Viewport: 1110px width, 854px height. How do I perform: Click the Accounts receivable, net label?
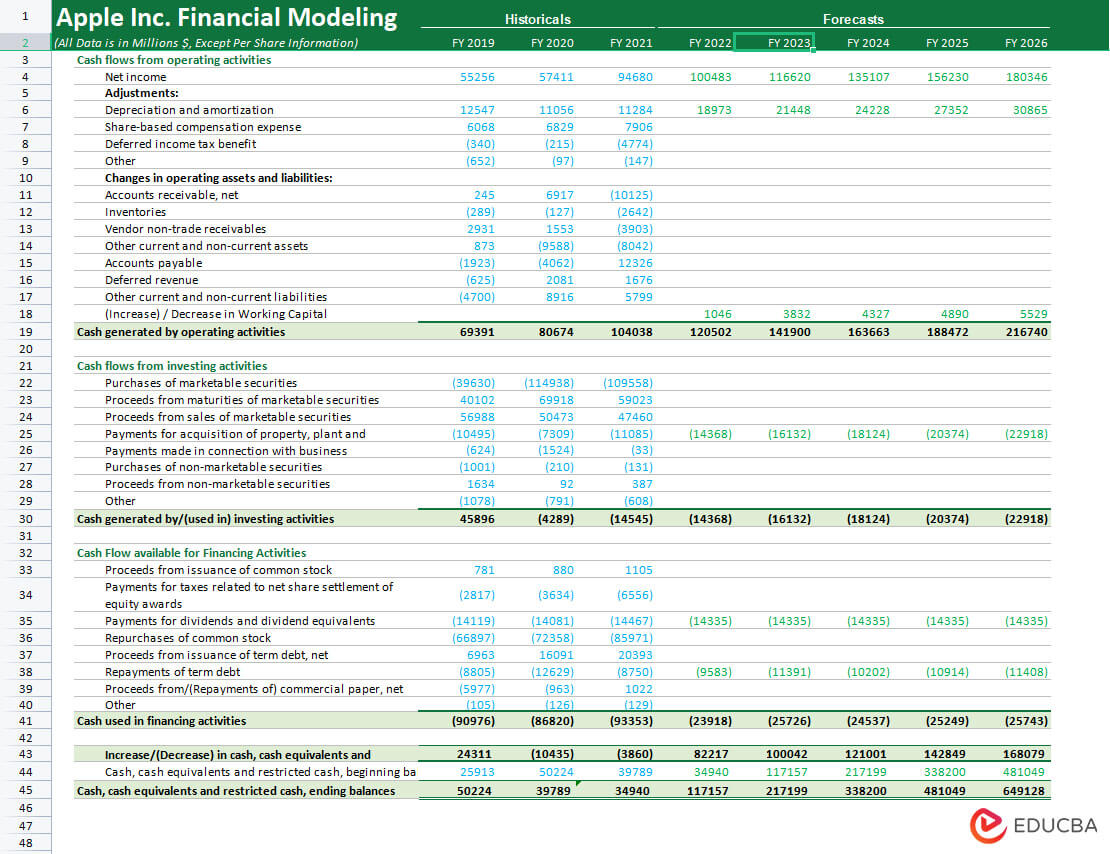tap(171, 195)
